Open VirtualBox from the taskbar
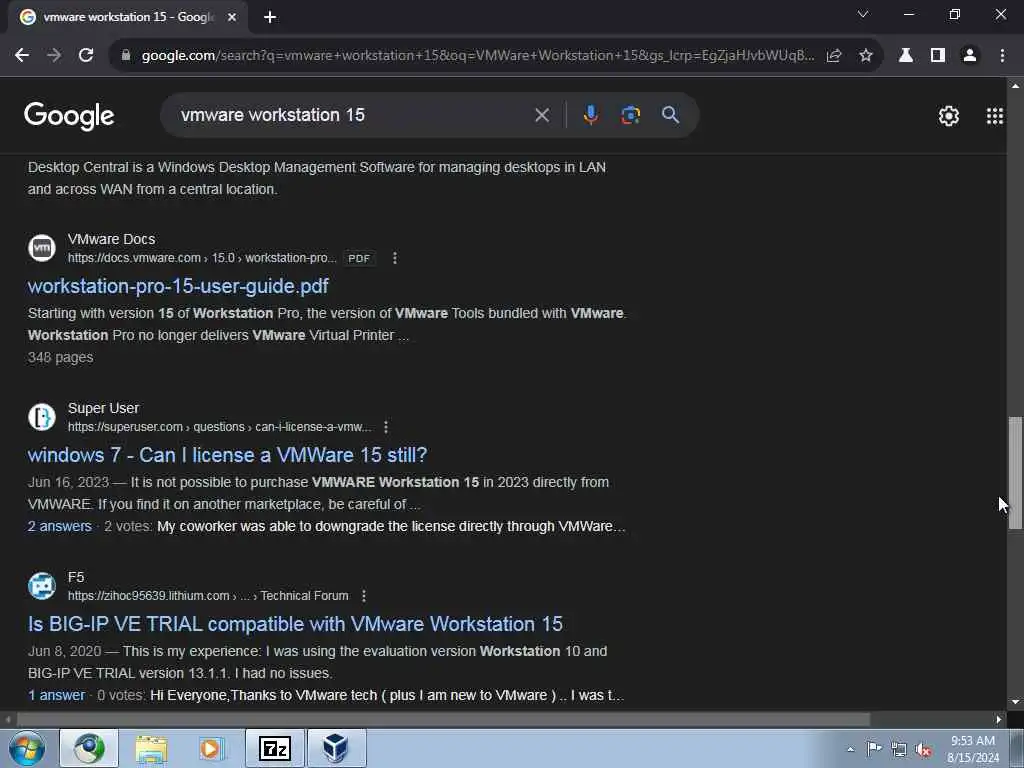This screenshot has height=768, width=1024. 336,748
